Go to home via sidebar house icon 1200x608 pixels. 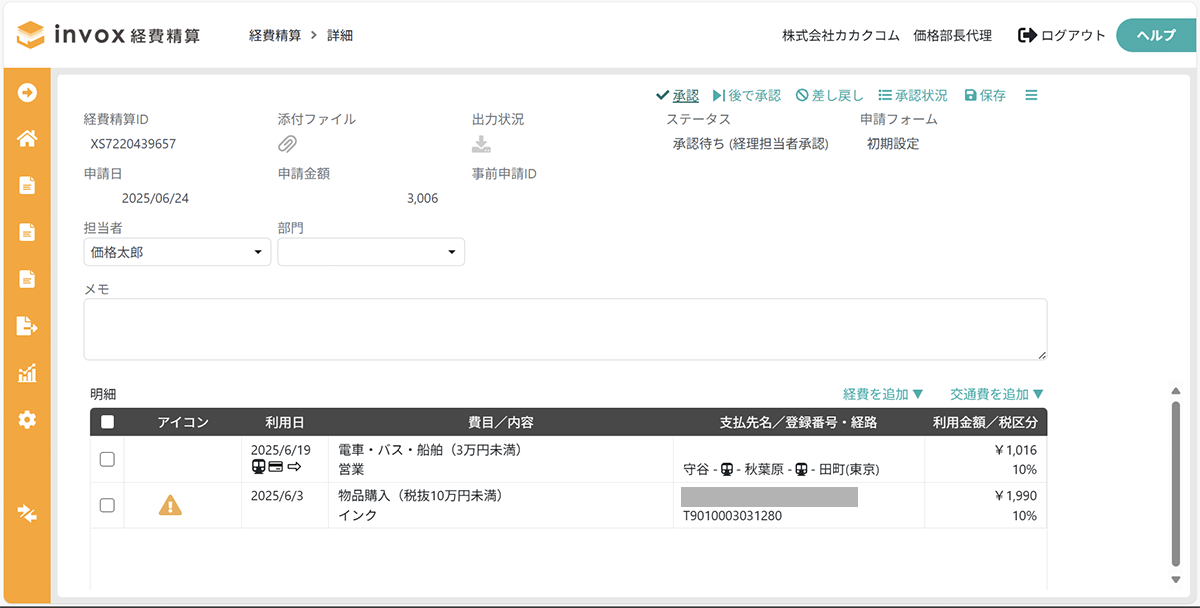pyautogui.click(x=28, y=139)
